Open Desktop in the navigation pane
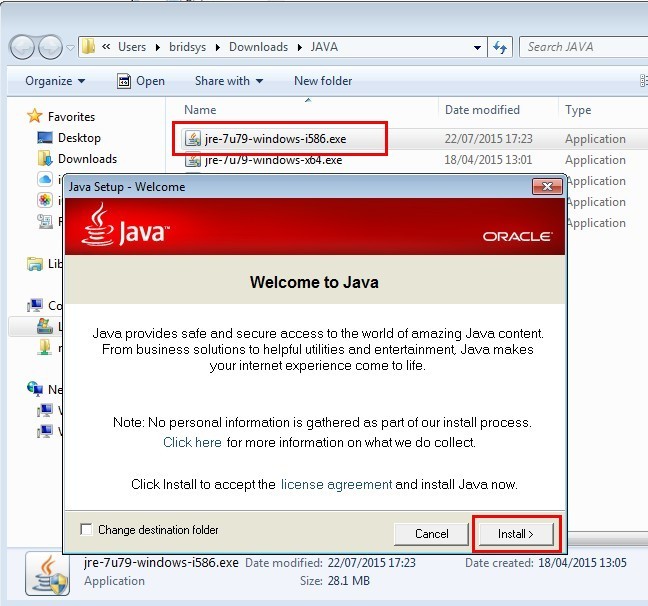 [79, 138]
